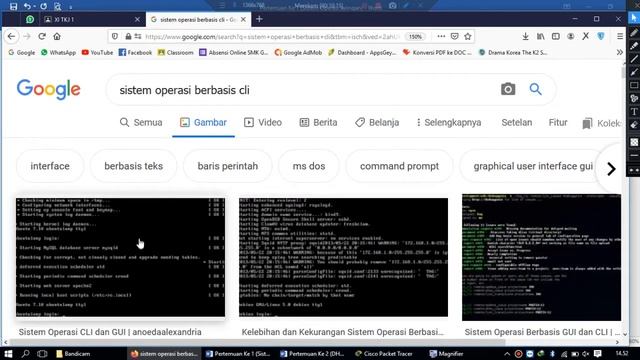Switch to the Semua results tab
Screen dimensions: 640x360
click(x=141, y=122)
